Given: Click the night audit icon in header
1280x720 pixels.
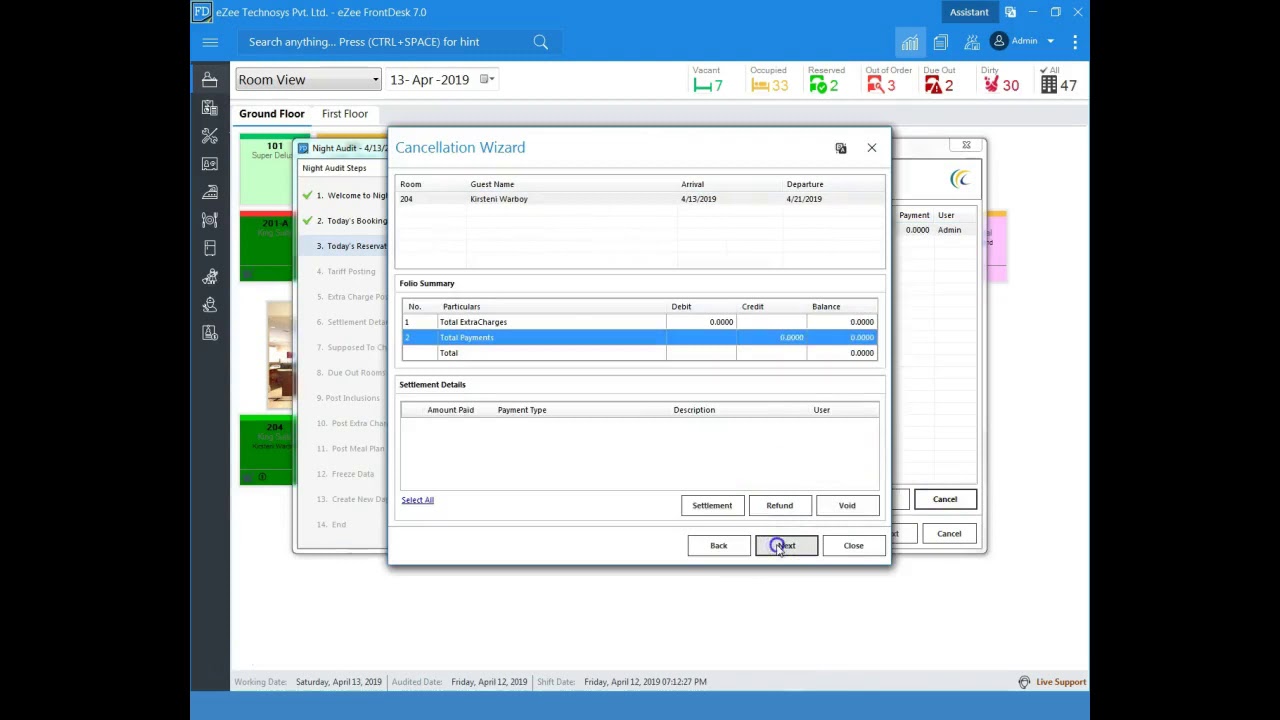Looking at the screenshot, I should [x=972, y=42].
